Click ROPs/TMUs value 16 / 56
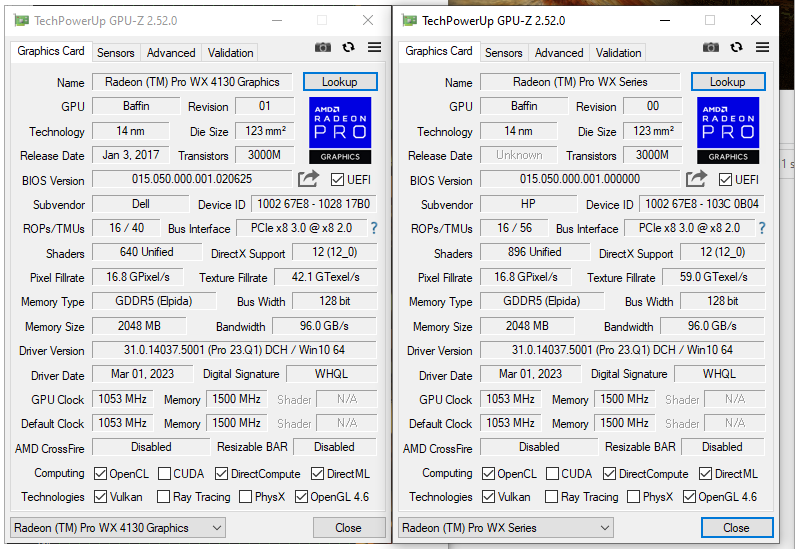The width and height of the screenshot is (795, 549). 514,228
